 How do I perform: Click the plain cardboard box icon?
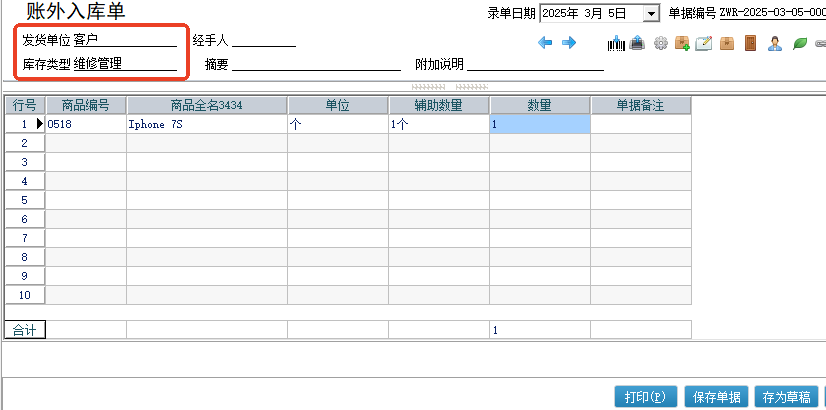point(727,43)
